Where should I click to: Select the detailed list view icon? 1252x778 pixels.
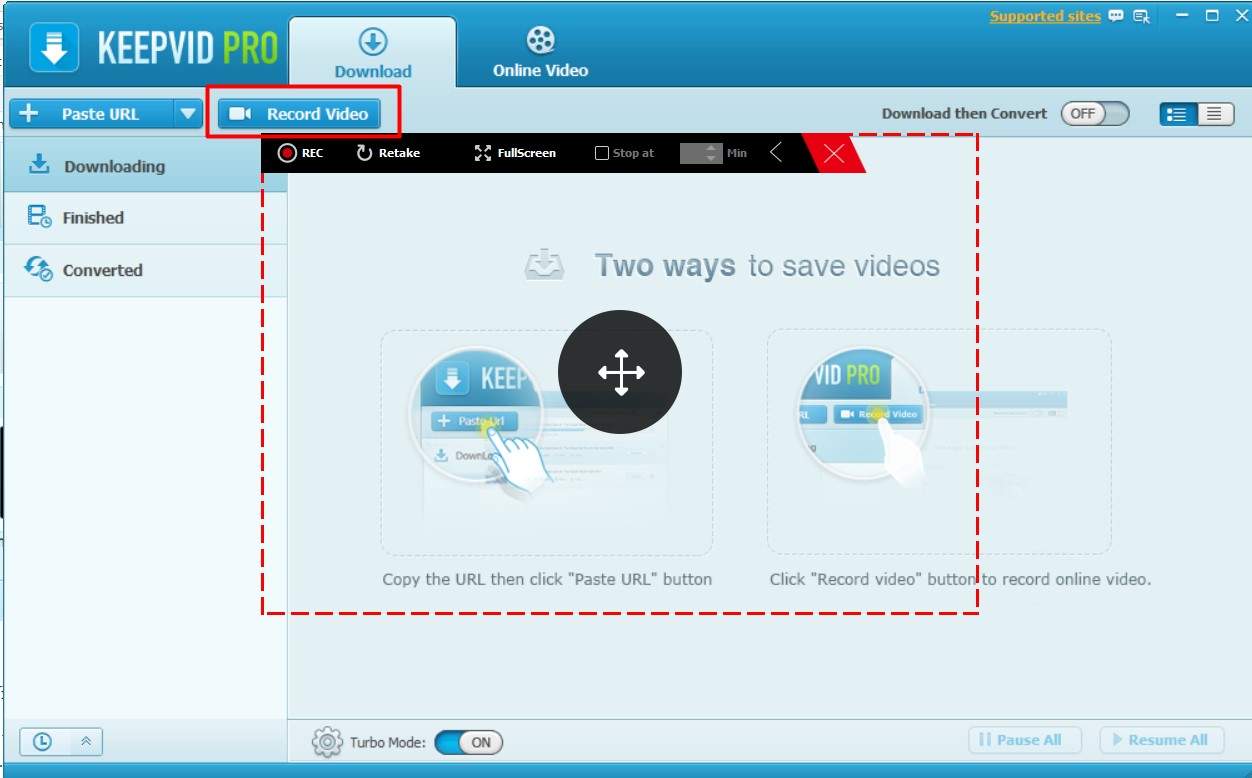pyautogui.click(x=1178, y=114)
